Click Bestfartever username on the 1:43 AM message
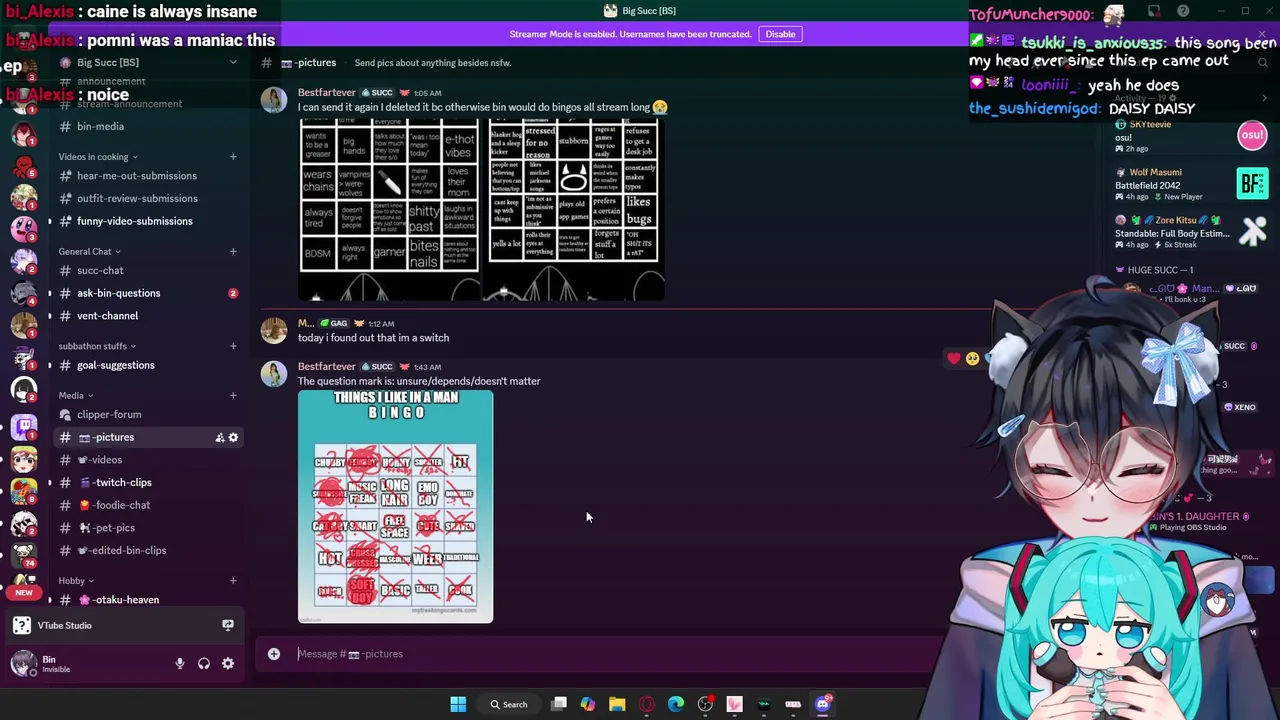 327,367
